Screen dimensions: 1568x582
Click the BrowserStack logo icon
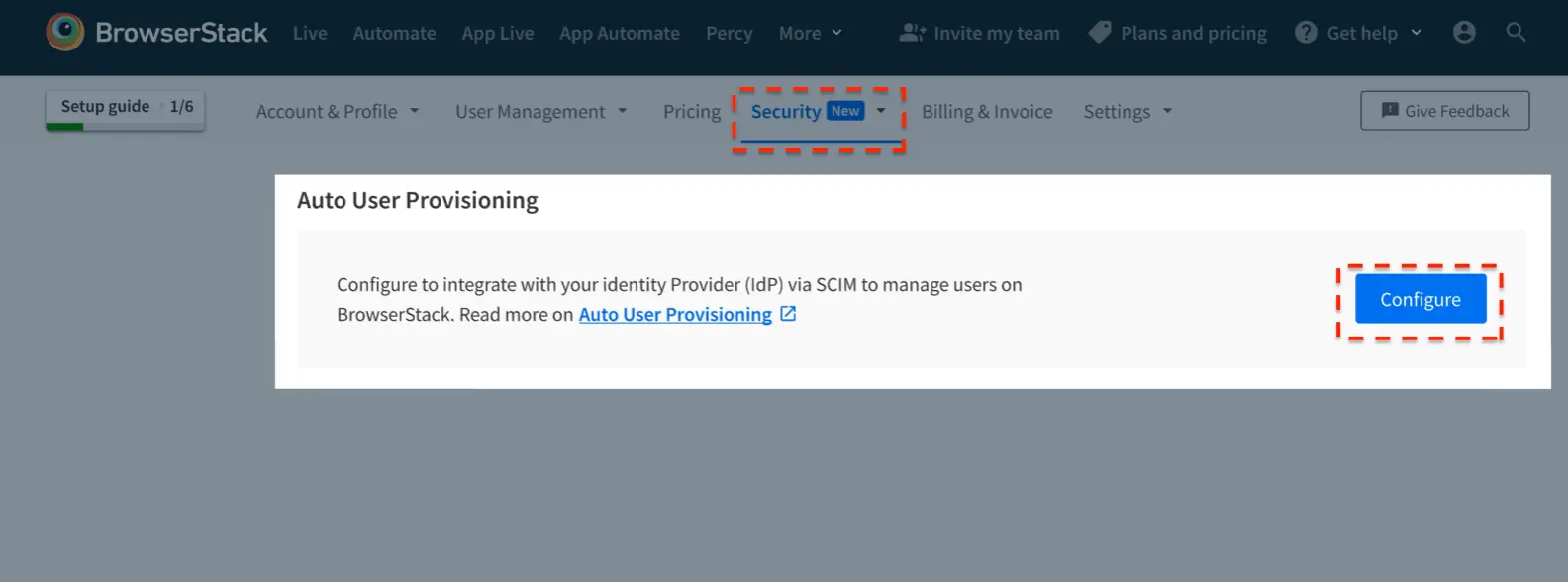(x=65, y=33)
